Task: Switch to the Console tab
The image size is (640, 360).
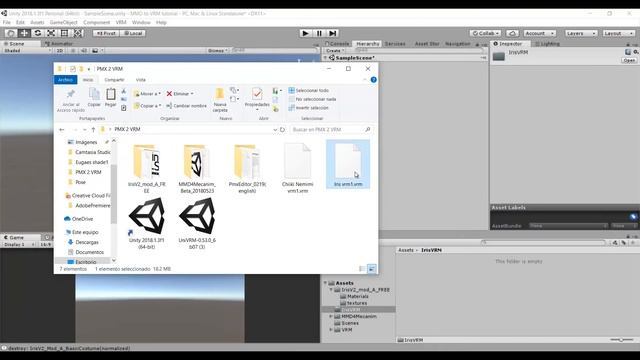Action: [x=337, y=44]
